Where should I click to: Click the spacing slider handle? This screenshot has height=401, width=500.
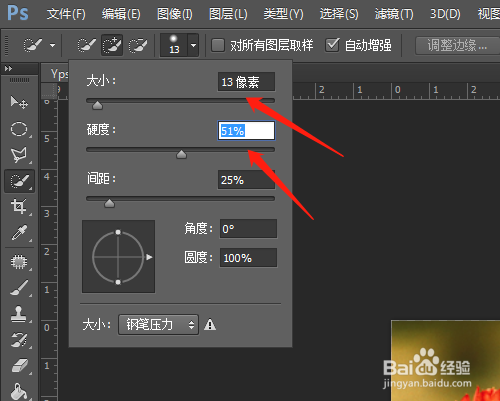pos(109,203)
